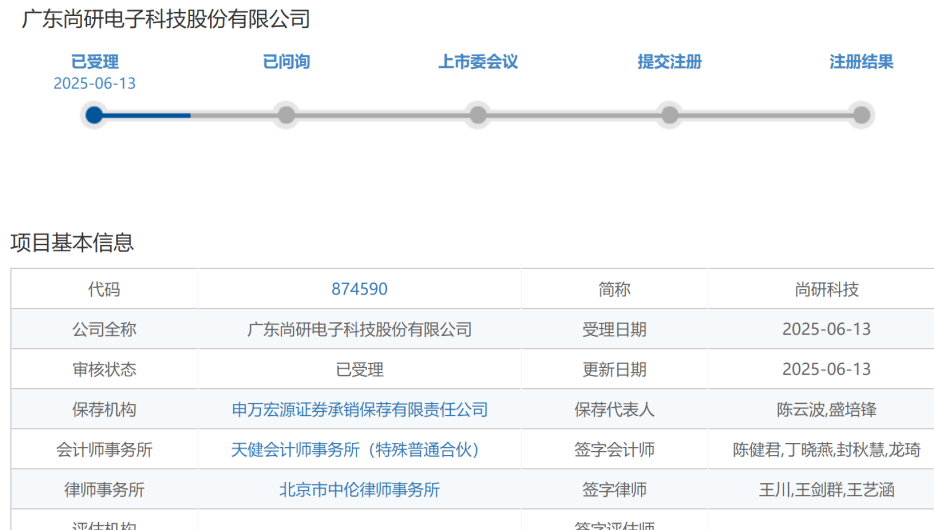Click the 保荐代表人 label cell

(614, 409)
